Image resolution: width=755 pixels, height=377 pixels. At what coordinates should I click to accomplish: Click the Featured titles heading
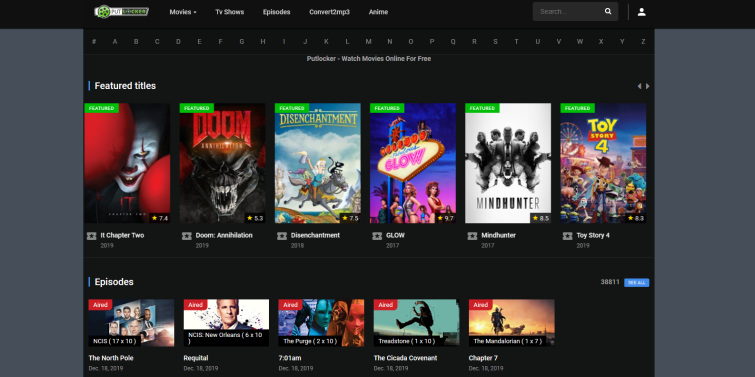125,86
